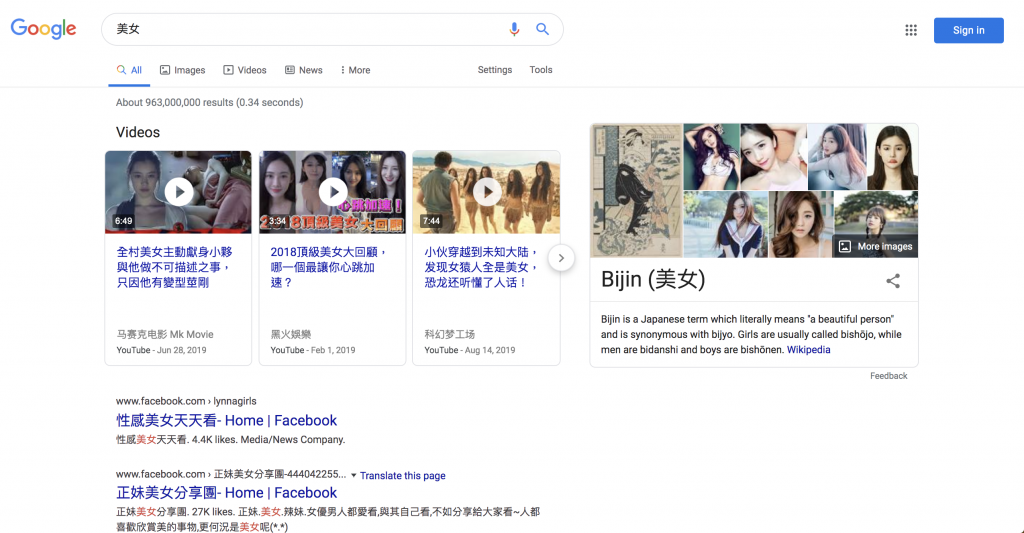Image resolution: width=1024 pixels, height=533 pixels.
Task: Play the 6:49 video thumbnail
Action: click(178, 191)
